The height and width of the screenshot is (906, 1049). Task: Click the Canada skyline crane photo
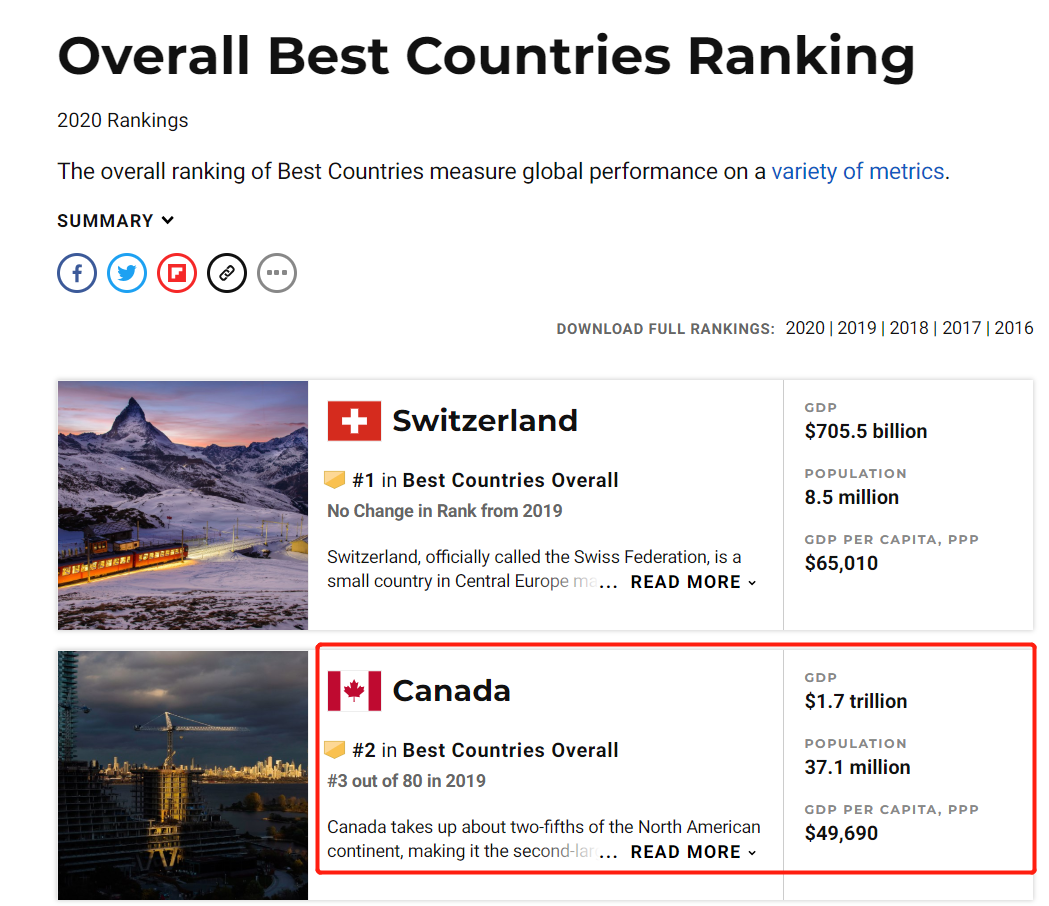click(x=183, y=775)
